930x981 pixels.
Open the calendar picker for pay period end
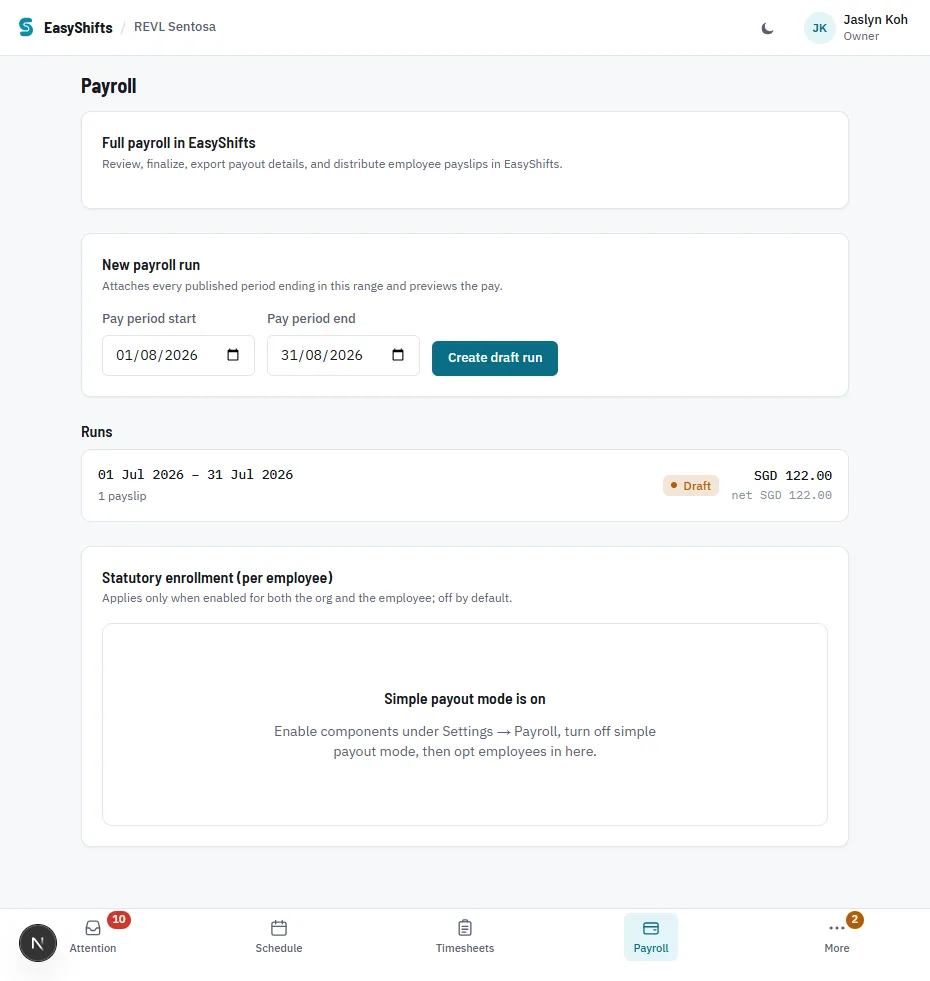pos(397,355)
